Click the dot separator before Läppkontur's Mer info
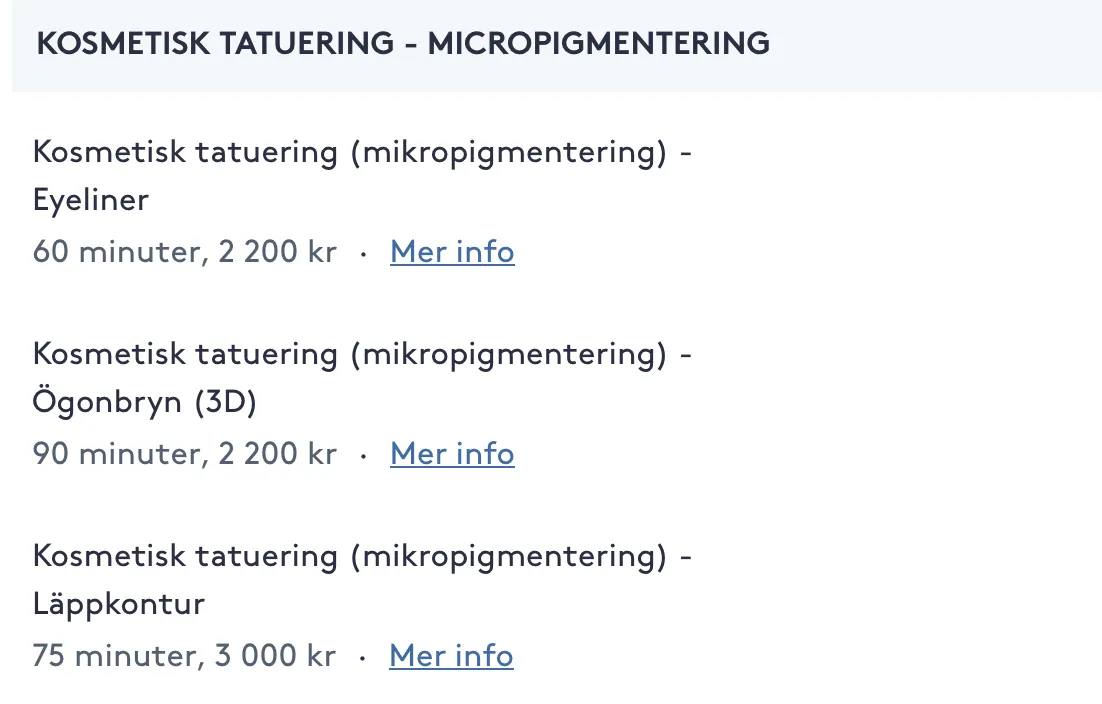 (363, 658)
